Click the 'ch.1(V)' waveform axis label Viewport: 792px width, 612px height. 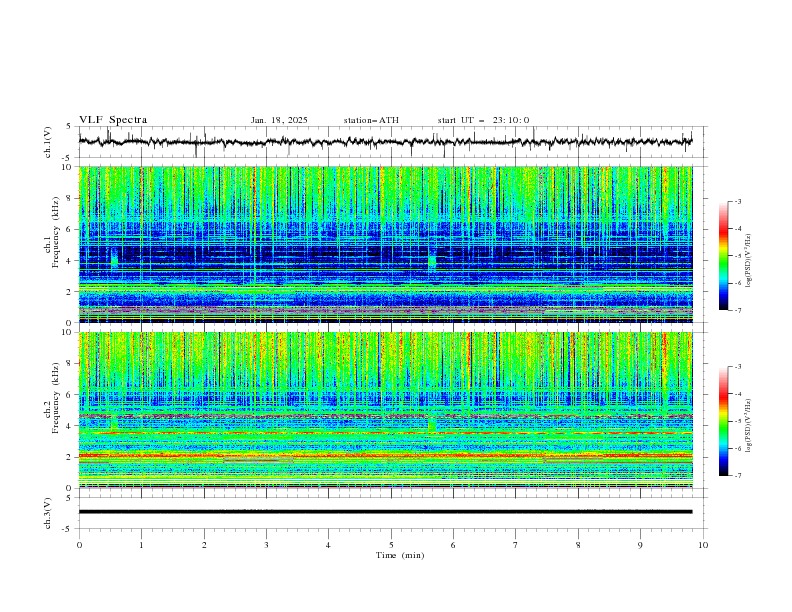48,142
